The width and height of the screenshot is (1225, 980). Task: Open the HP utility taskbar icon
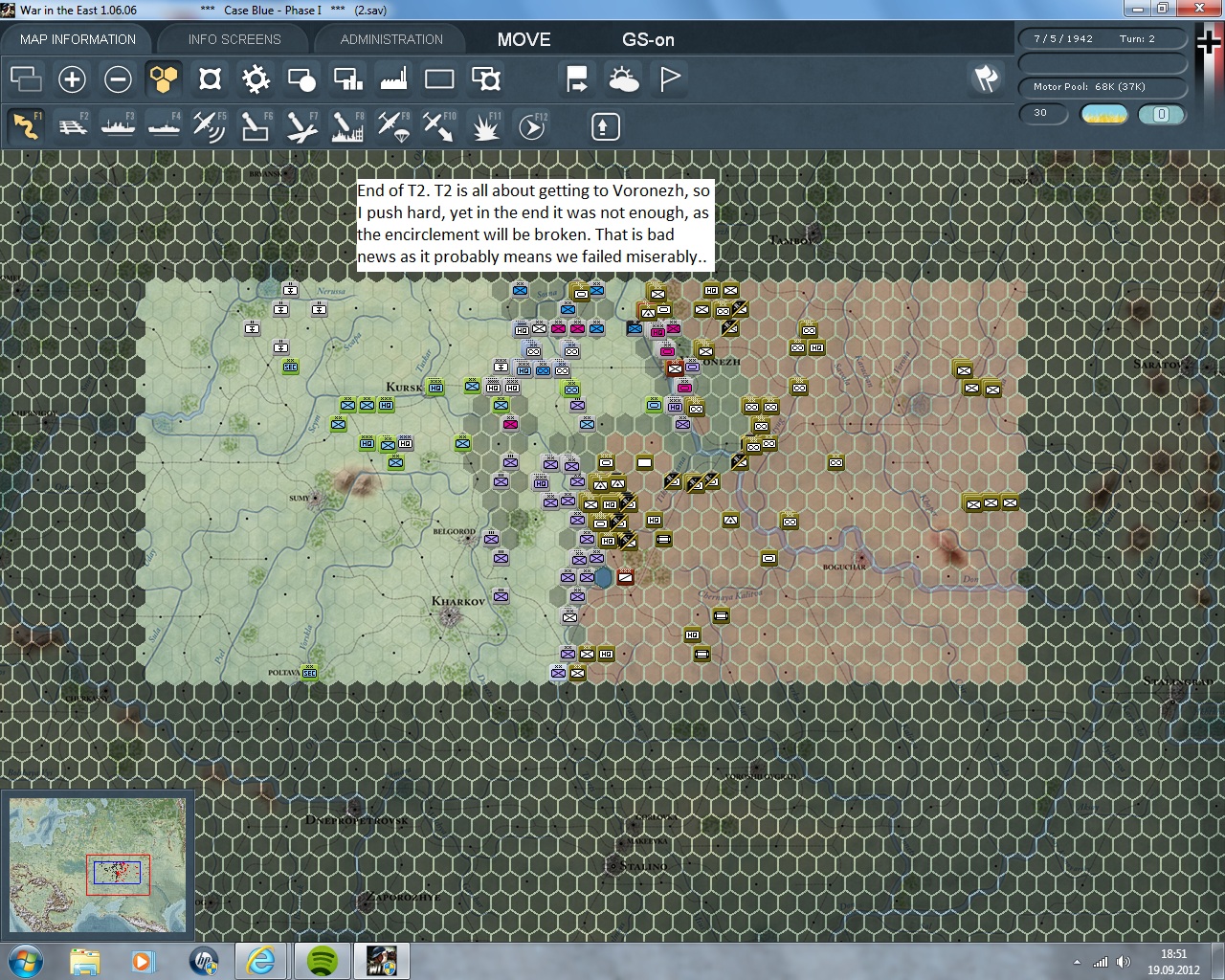pyautogui.click(x=203, y=960)
